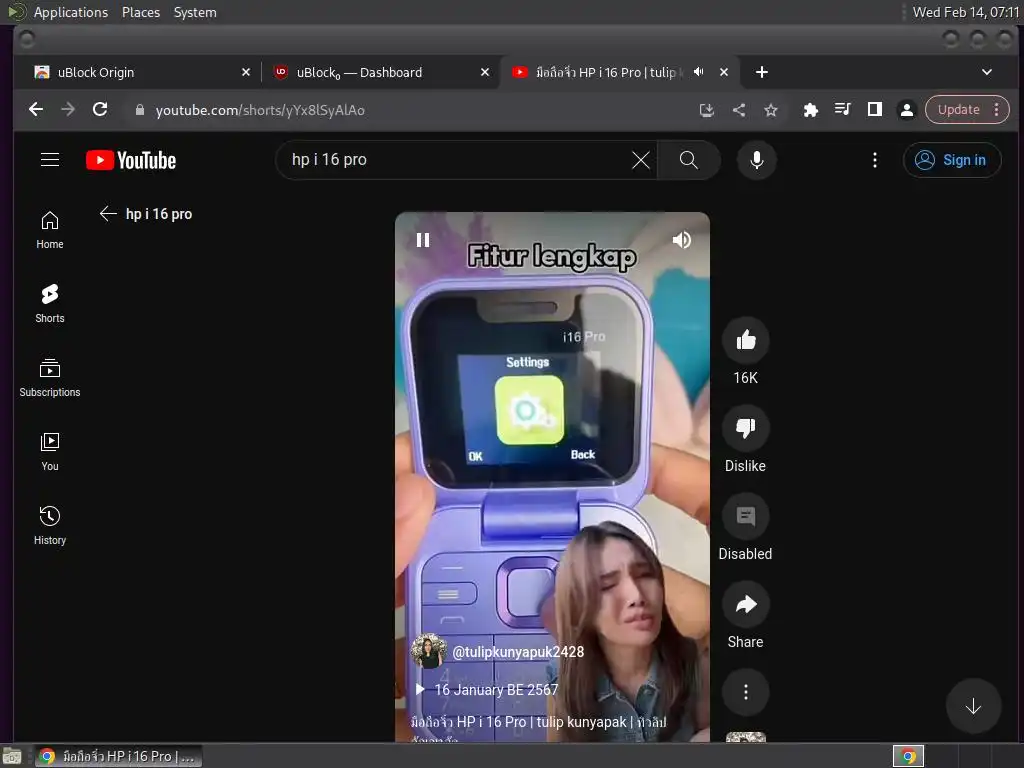Open the System menu
The height and width of the screenshot is (768, 1024).
coord(195,12)
